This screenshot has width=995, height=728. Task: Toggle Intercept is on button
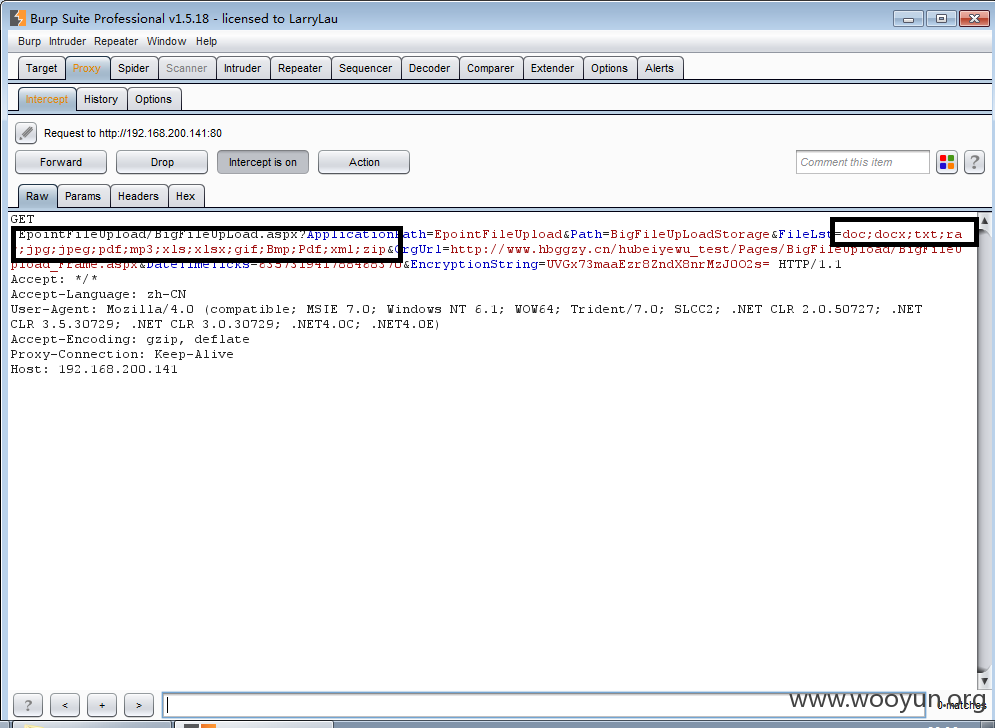click(263, 162)
